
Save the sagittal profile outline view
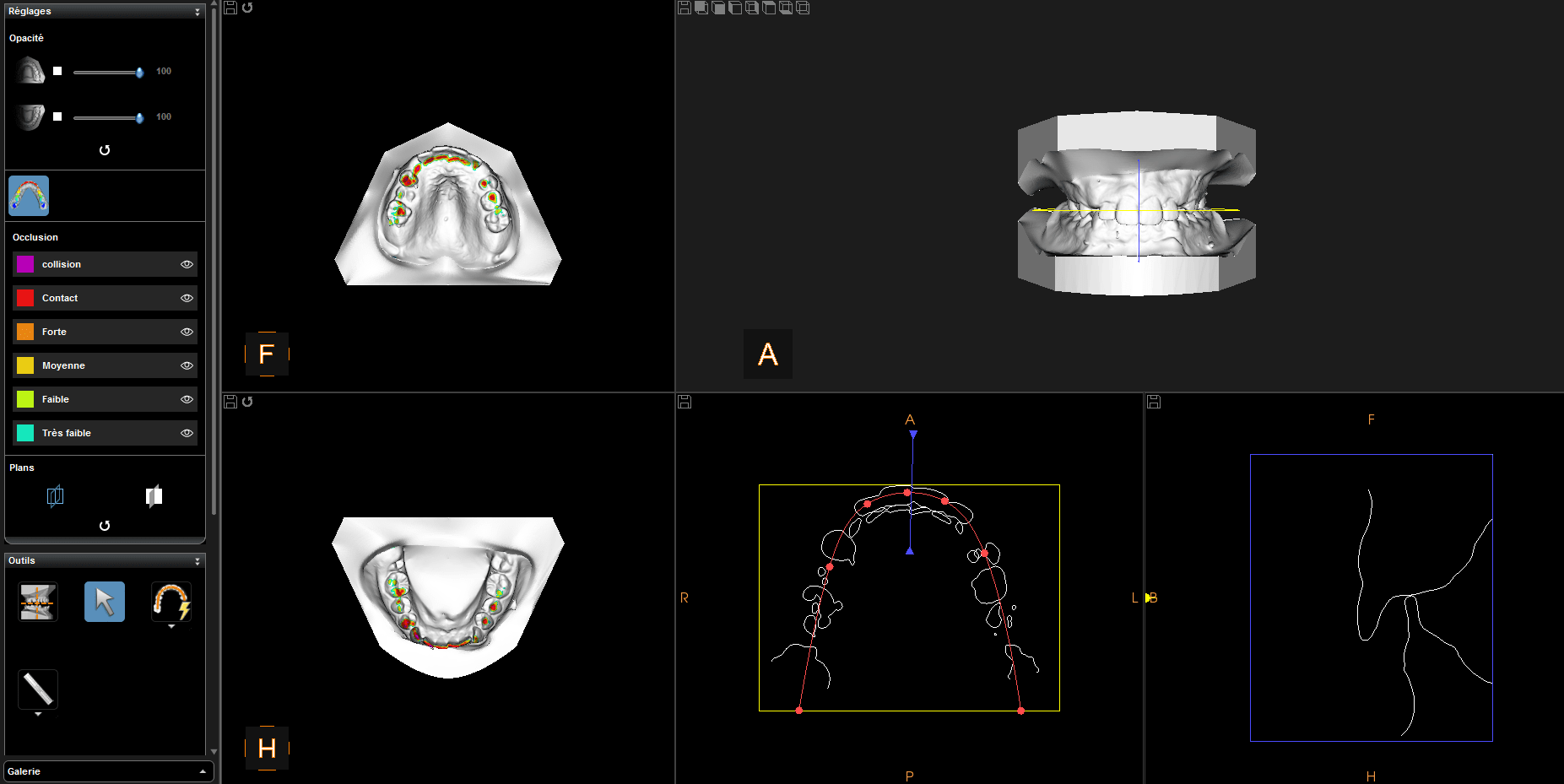[x=1154, y=402]
